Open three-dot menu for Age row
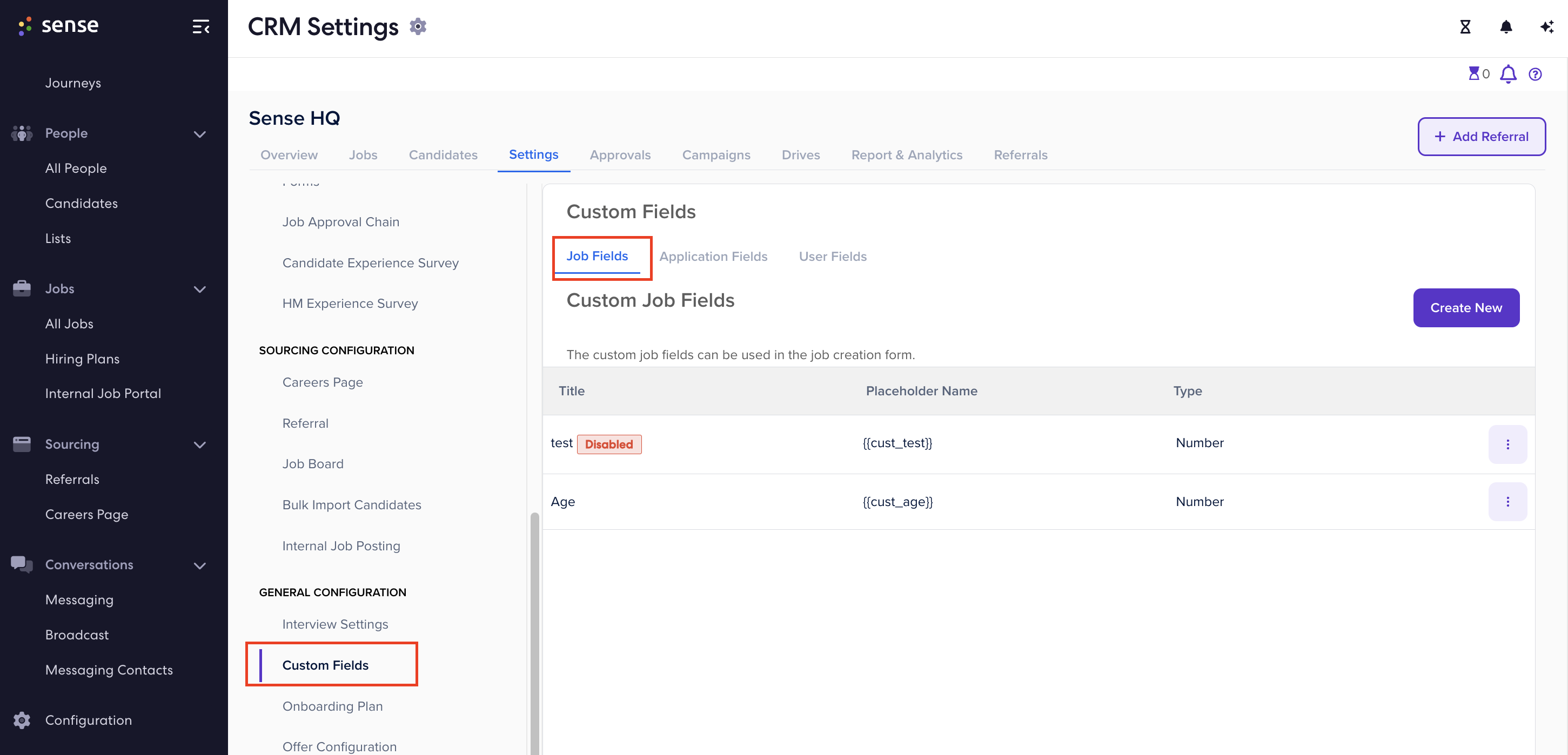The width and height of the screenshot is (1568, 755). pos(1507,502)
